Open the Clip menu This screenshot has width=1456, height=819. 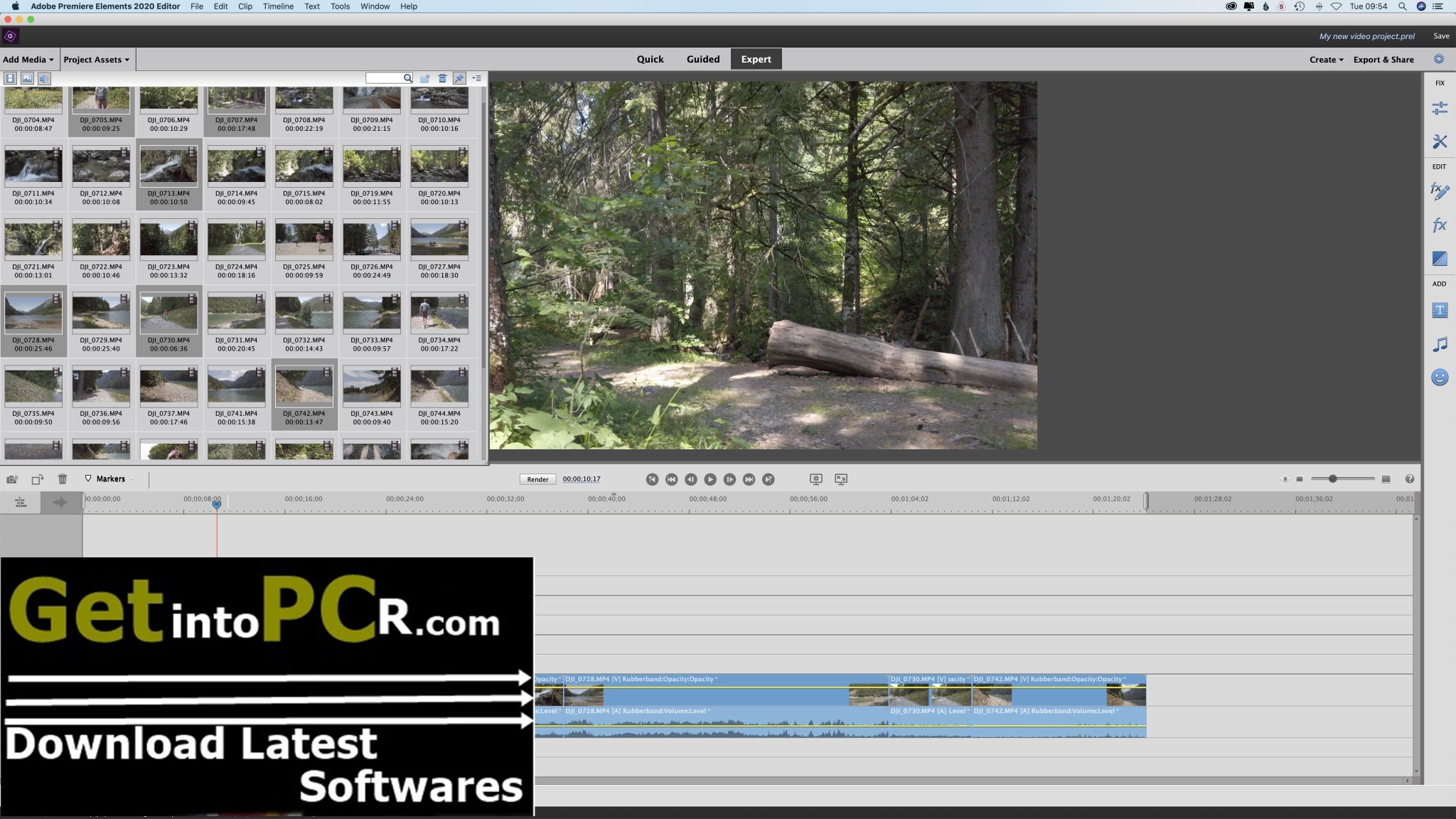245,6
